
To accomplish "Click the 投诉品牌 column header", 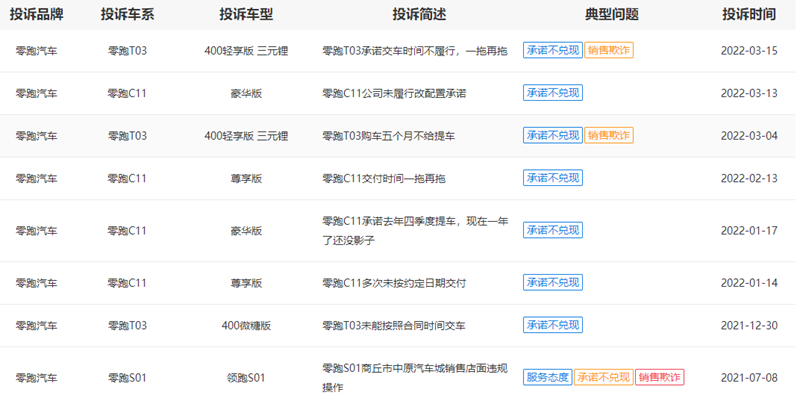I will tap(36, 14).
